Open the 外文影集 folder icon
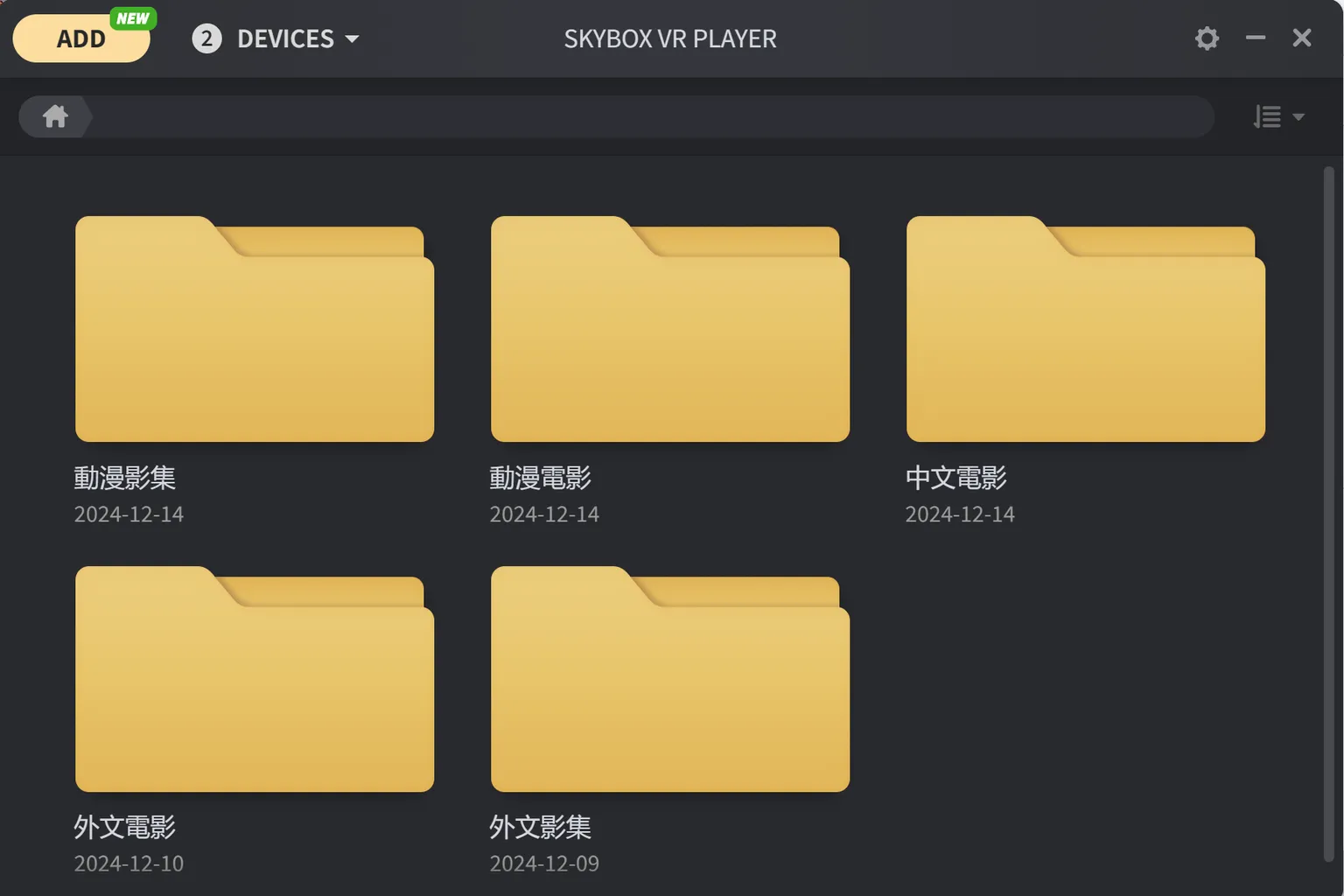Screen dimensions: 1344x896 point(670,679)
